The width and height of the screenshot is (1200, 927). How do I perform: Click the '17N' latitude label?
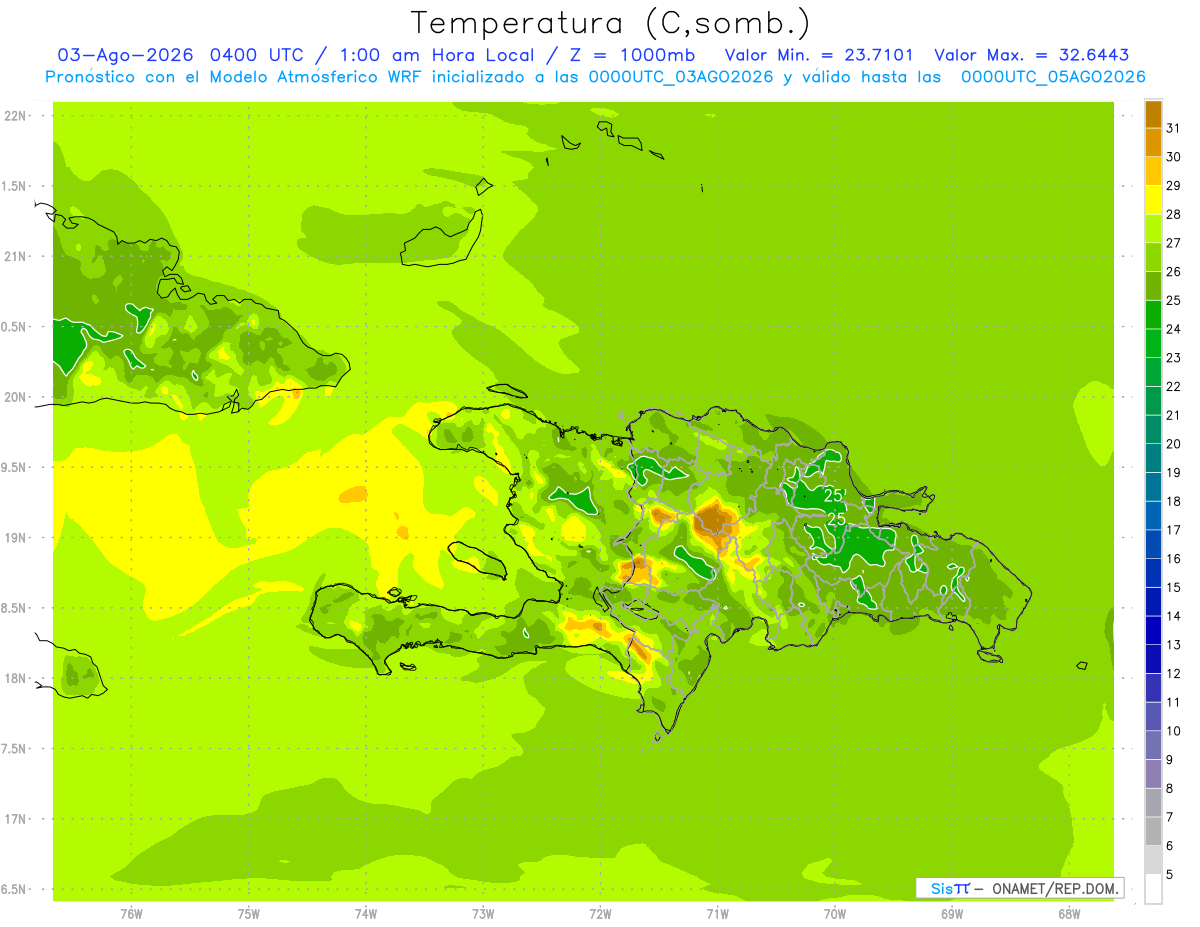[x=16, y=819]
